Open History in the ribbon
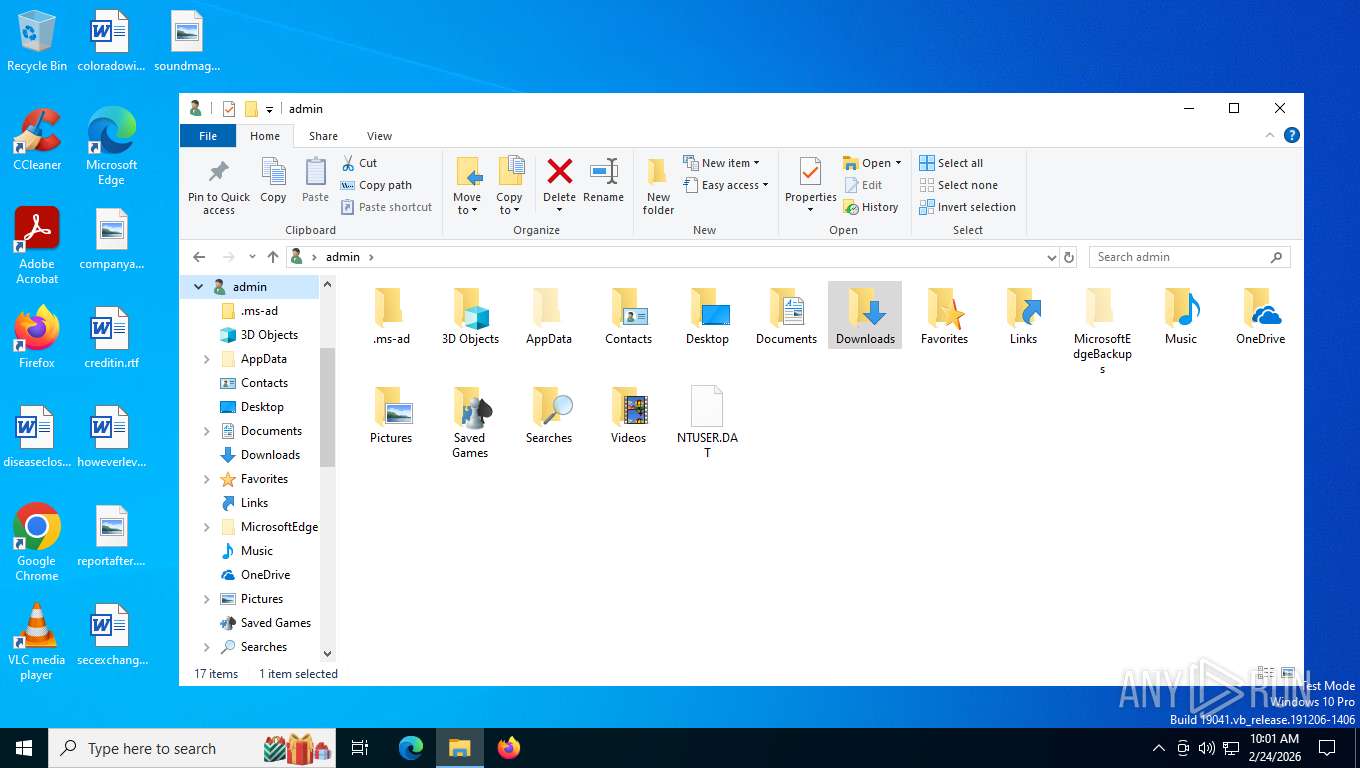The height and width of the screenshot is (768, 1360). click(870, 207)
